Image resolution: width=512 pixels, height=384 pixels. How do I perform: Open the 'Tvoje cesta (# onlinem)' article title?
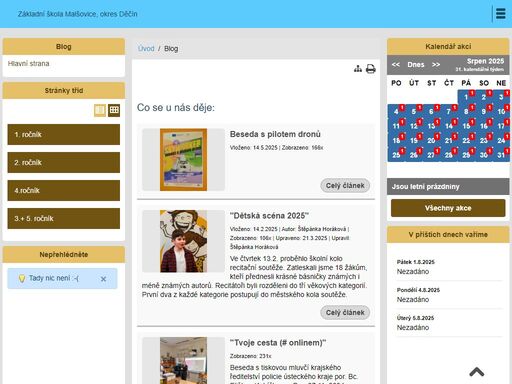click(278, 343)
